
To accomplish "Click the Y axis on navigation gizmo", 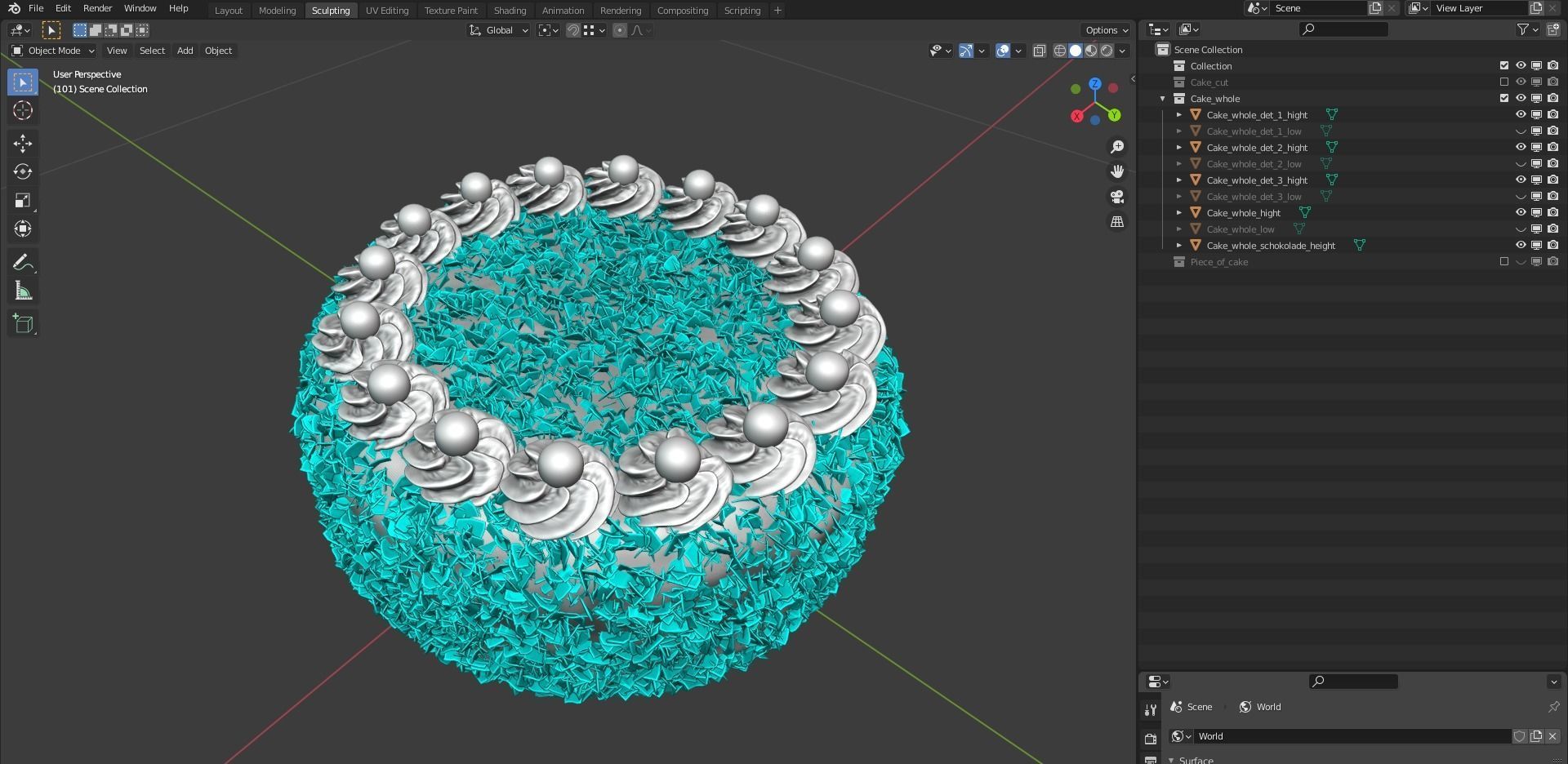I will [1114, 116].
